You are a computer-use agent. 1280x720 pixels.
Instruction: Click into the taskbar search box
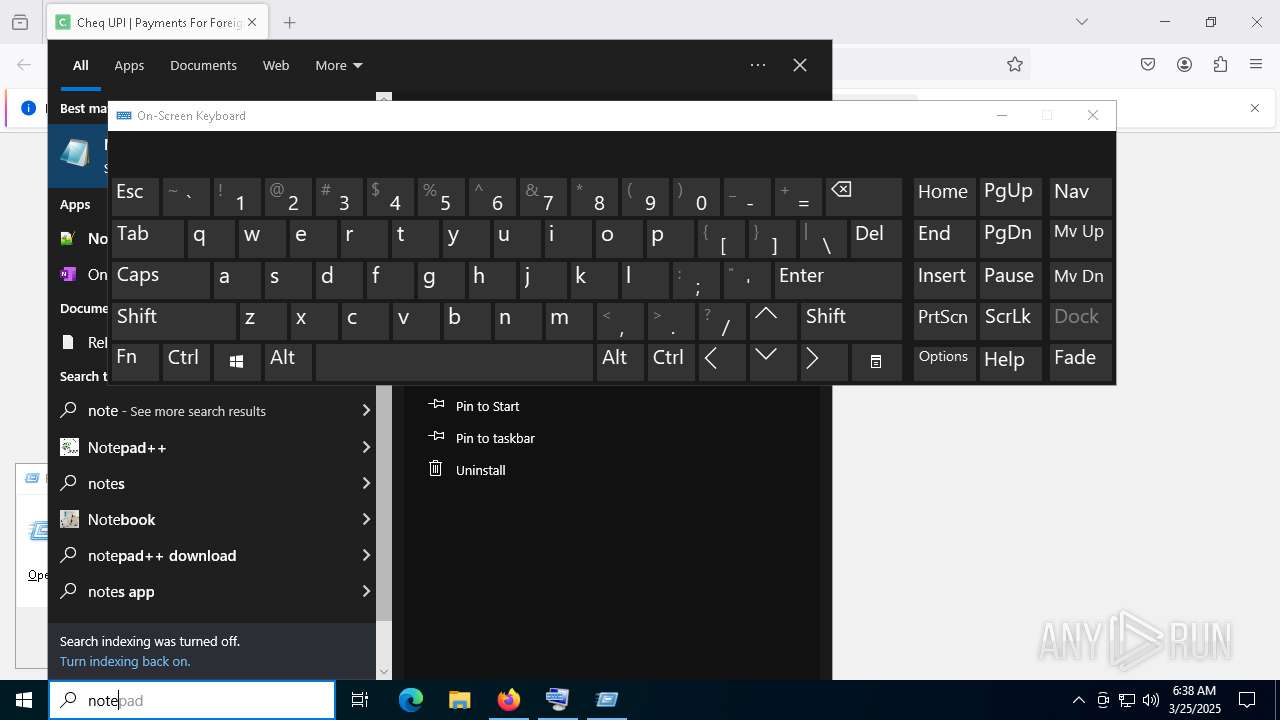click(x=192, y=700)
